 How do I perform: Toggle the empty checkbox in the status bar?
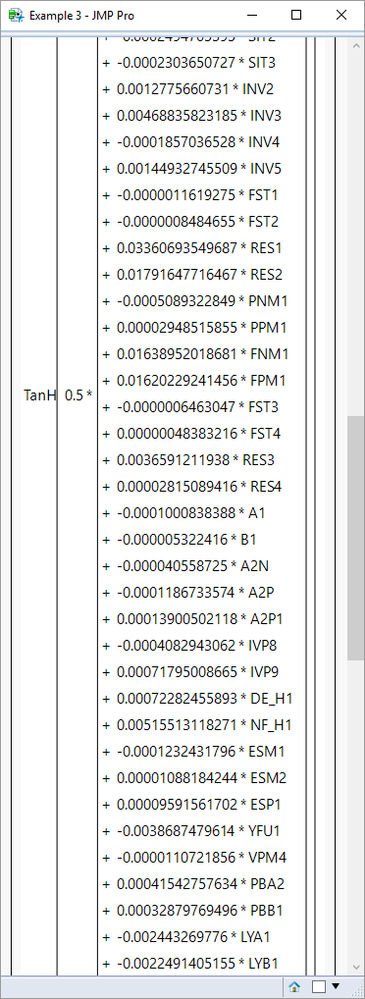[x=319, y=987]
